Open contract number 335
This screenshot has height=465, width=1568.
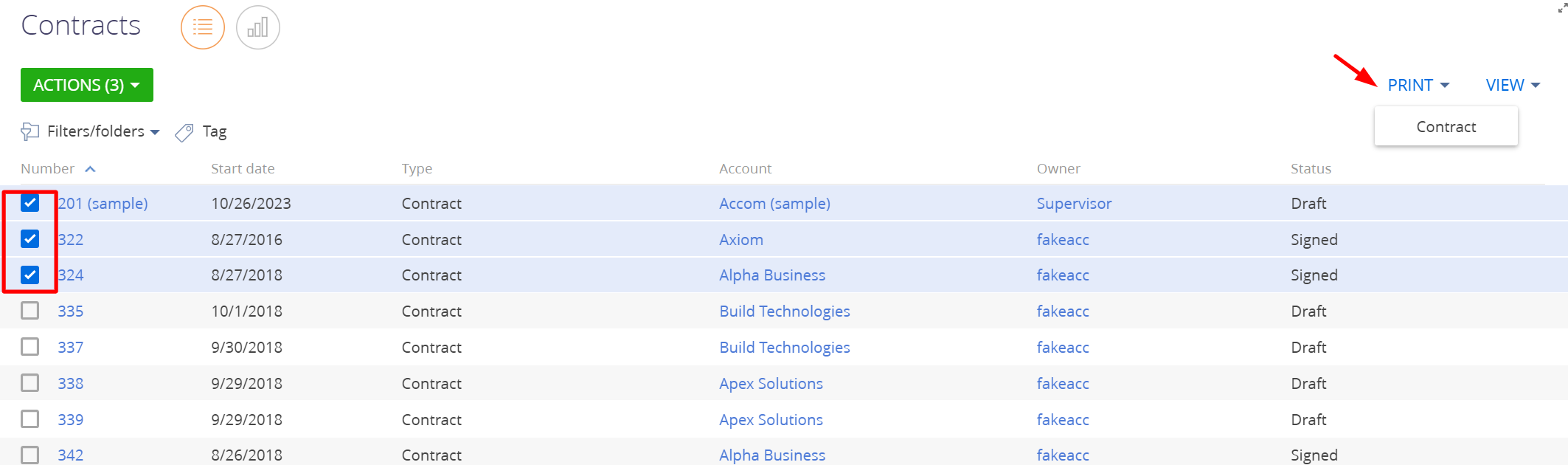click(x=71, y=311)
